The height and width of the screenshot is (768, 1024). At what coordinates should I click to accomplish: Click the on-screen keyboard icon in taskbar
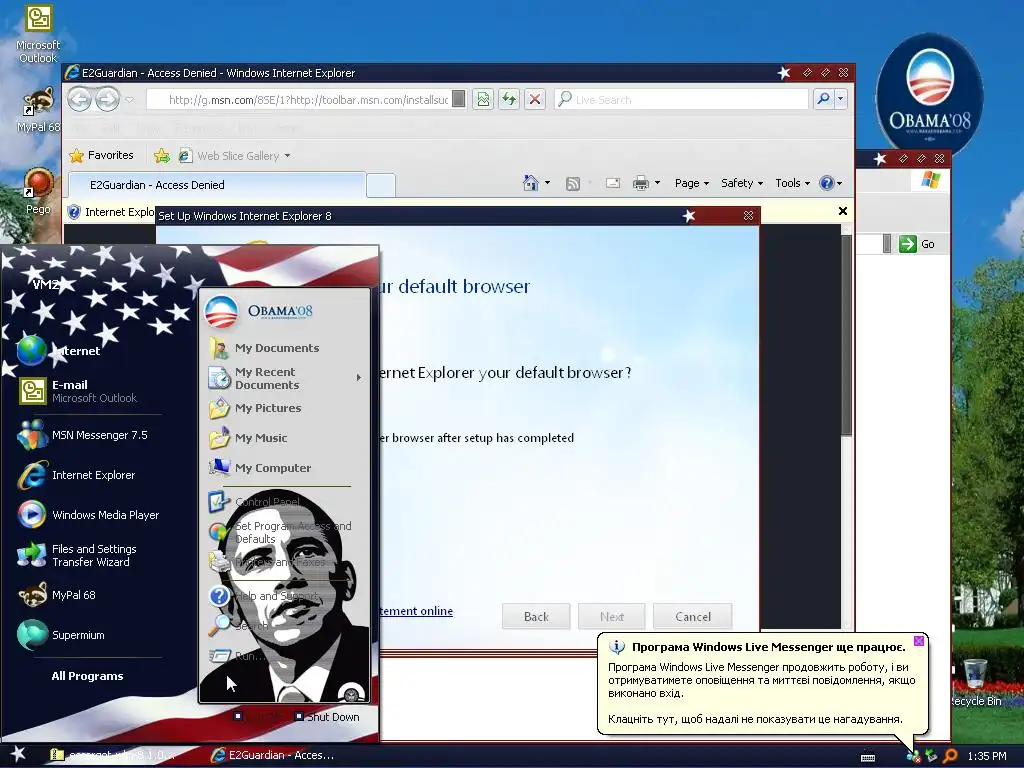868,756
